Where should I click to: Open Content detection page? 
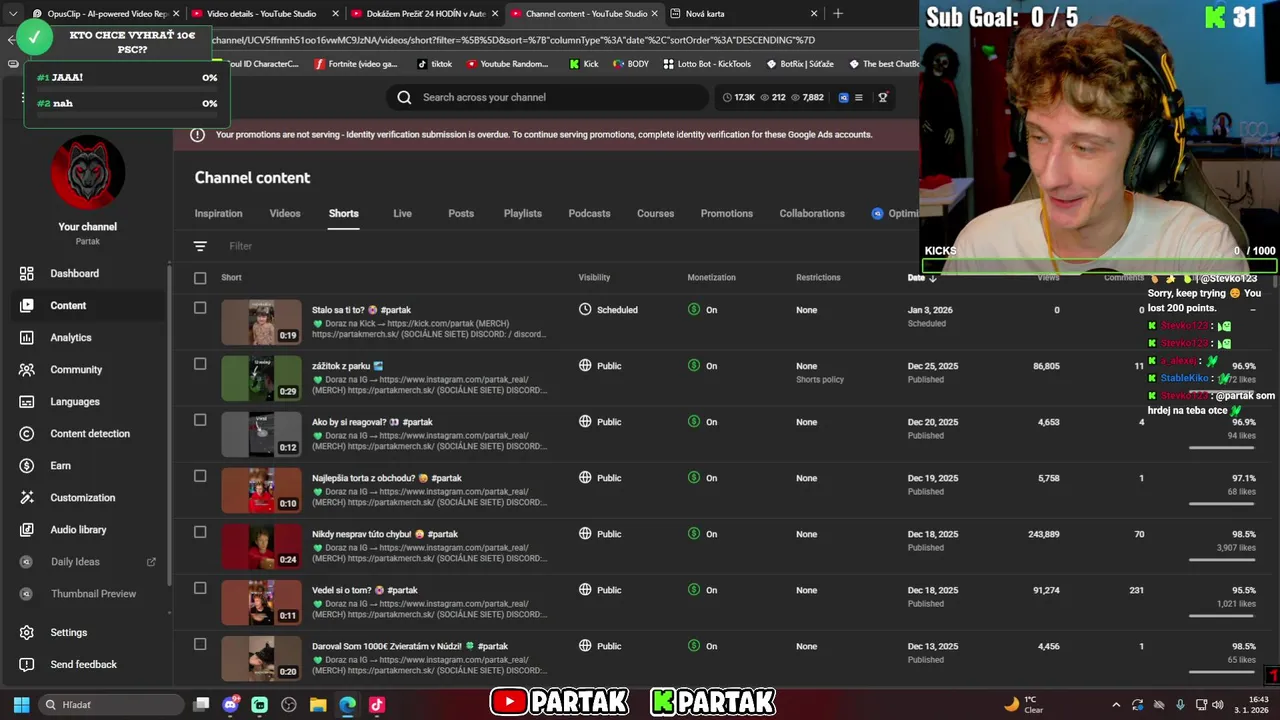pos(90,433)
